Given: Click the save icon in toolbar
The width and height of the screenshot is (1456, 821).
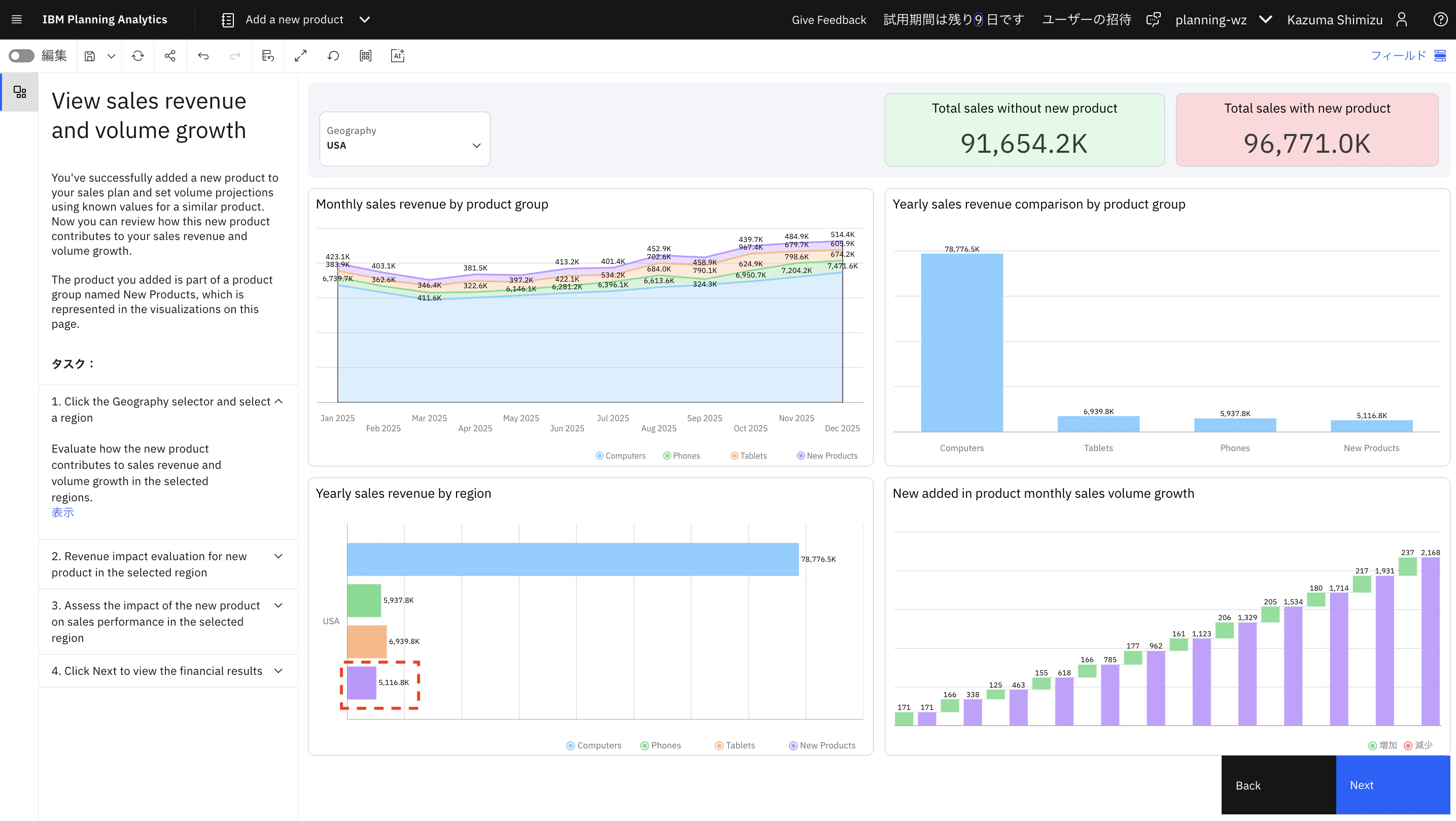Looking at the screenshot, I should coord(90,56).
